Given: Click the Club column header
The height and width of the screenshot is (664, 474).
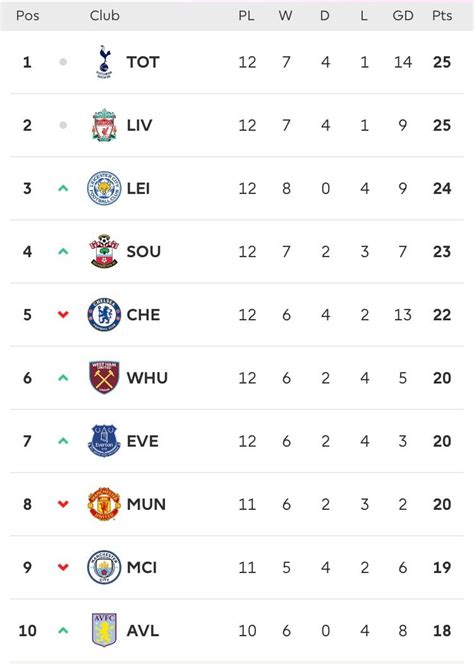Looking at the screenshot, I should [x=105, y=16].
